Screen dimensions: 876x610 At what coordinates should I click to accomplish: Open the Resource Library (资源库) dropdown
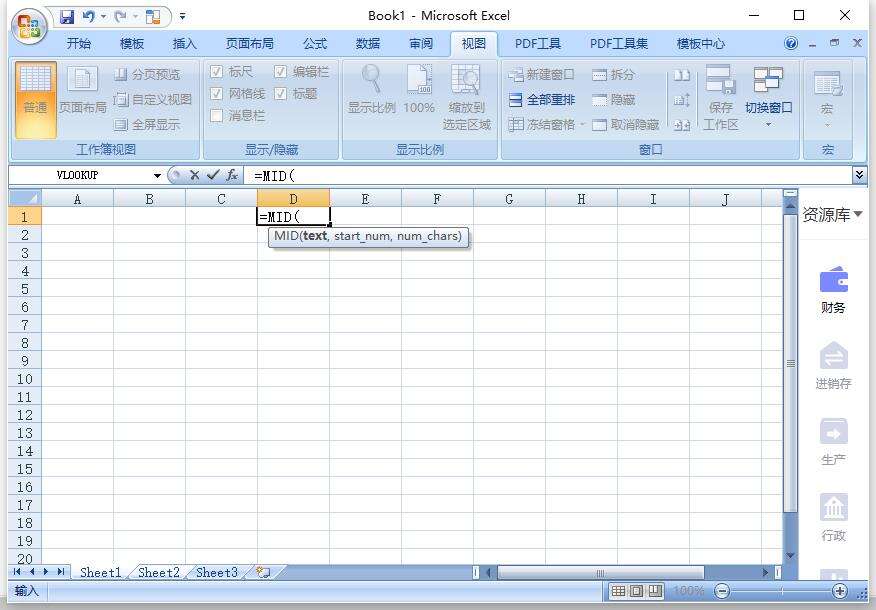click(832, 214)
